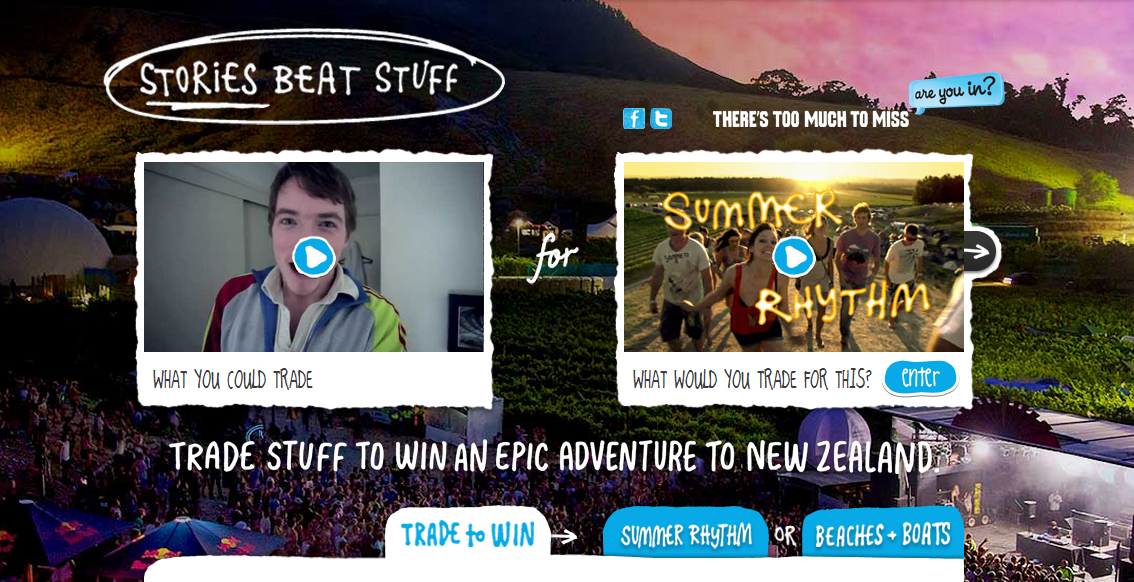Click the next arrow beside the Summer Rhythm video
The image size is (1134, 582).
coord(981,252)
